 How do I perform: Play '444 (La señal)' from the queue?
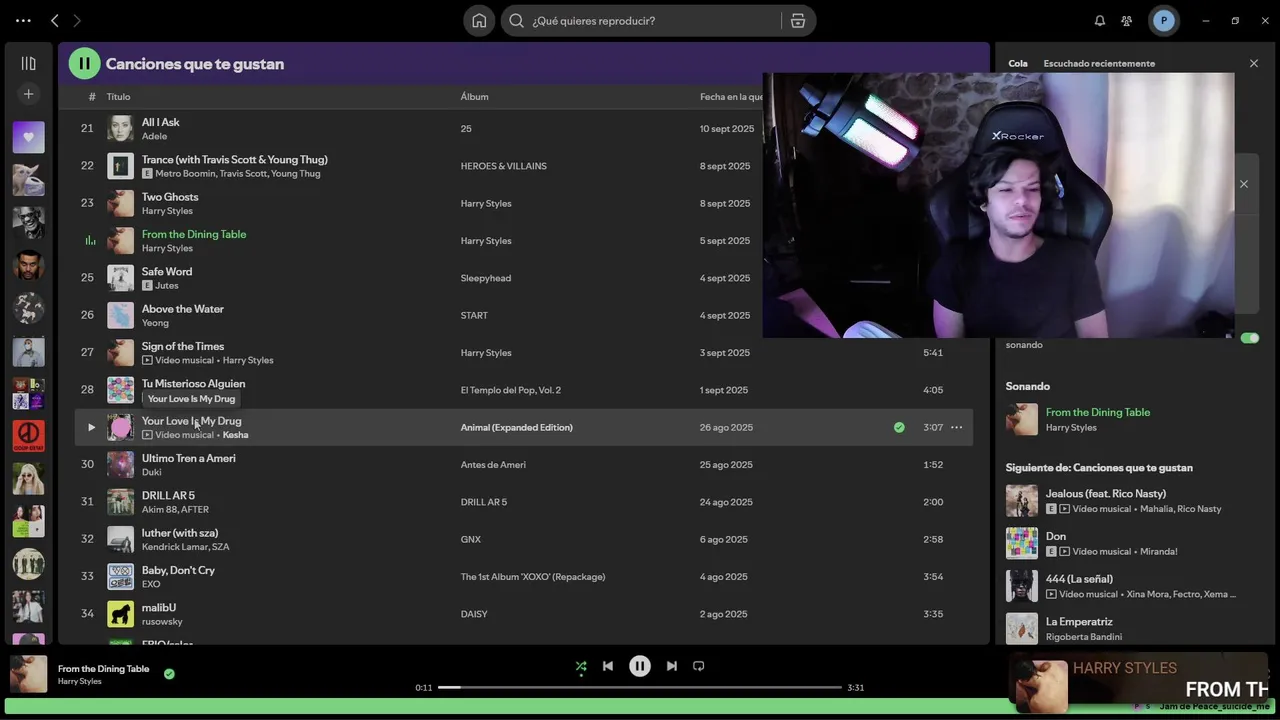tap(1022, 586)
